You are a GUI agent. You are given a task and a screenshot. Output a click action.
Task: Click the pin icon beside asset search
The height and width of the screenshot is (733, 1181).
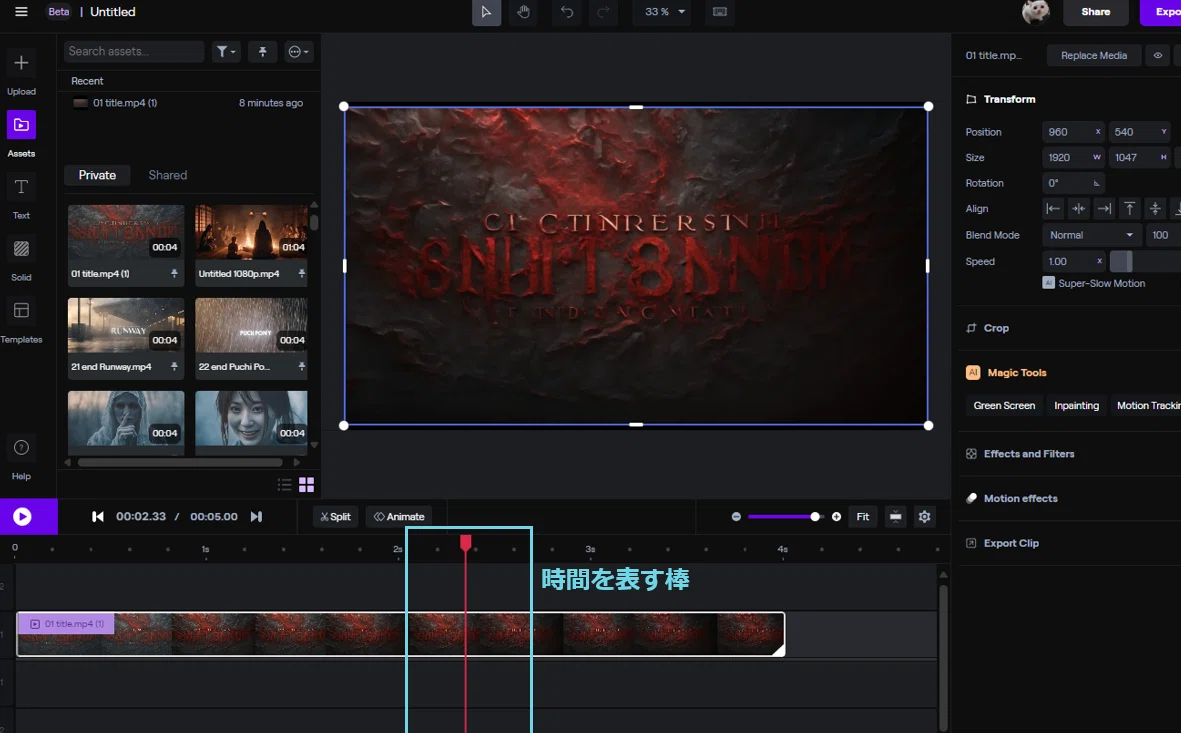(x=262, y=51)
